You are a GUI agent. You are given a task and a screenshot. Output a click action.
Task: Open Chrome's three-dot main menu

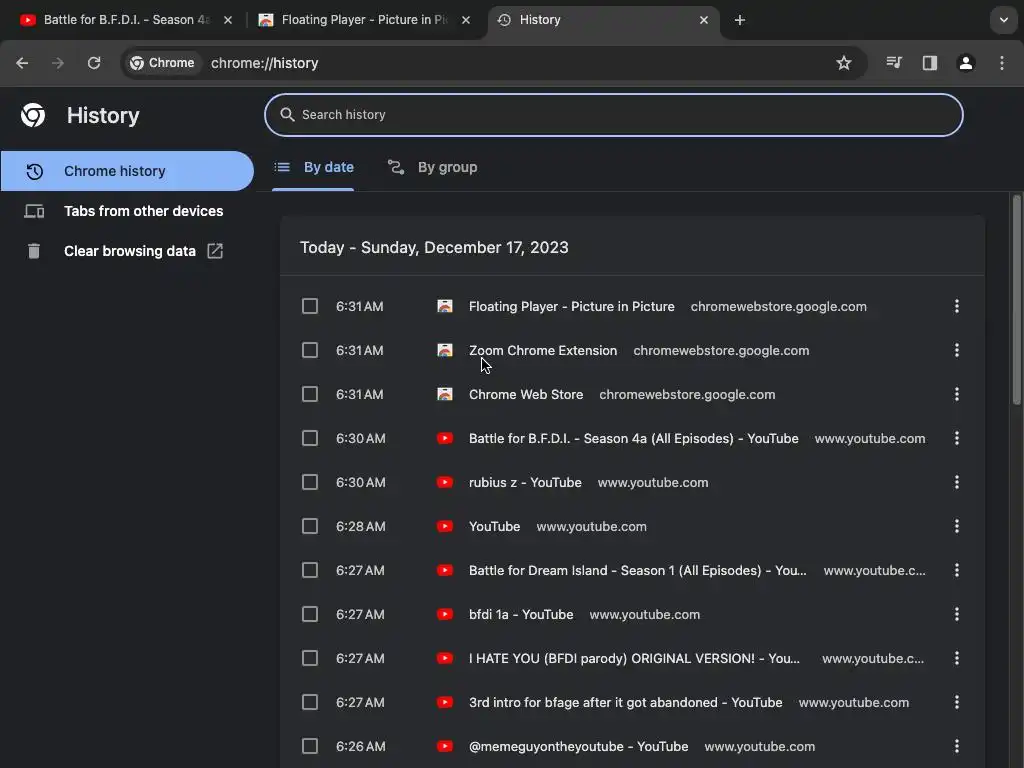tap(1002, 63)
